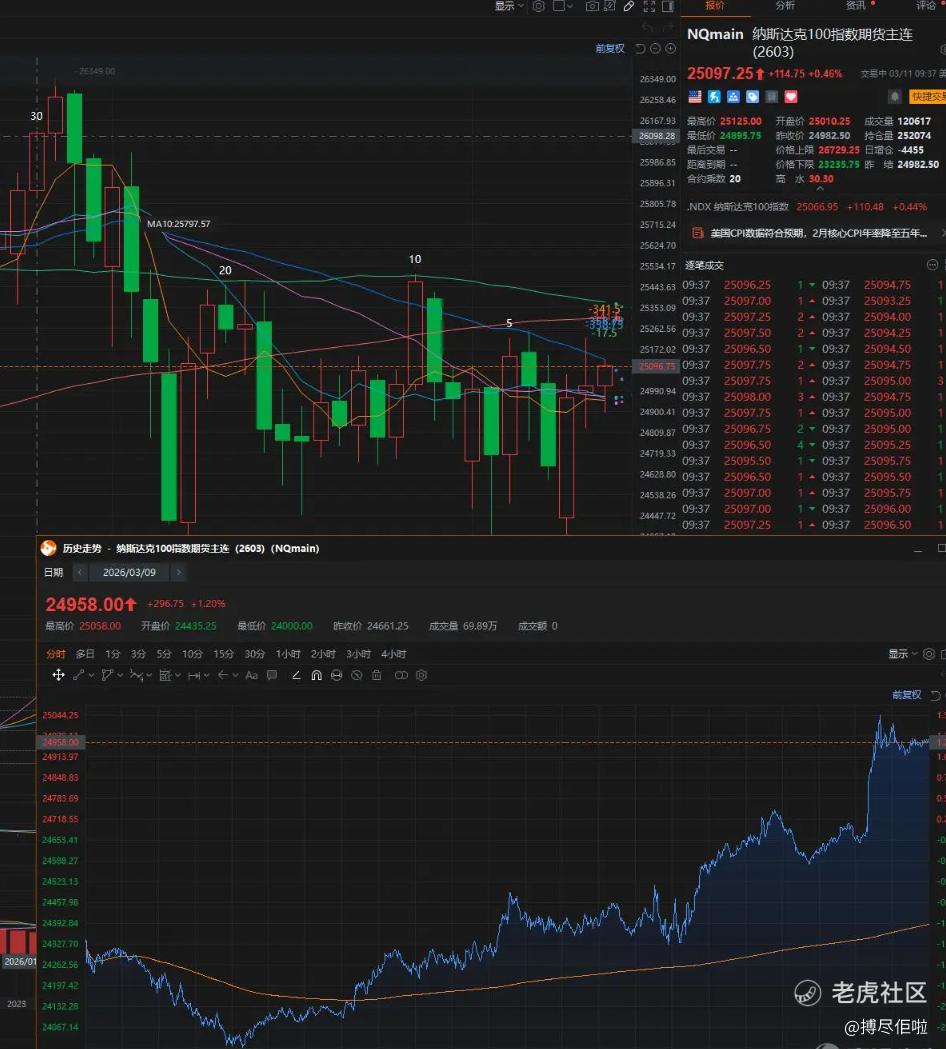Expand measurement tool options dropdown
The height and width of the screenshot is (1049, 946).
point(207,676)
